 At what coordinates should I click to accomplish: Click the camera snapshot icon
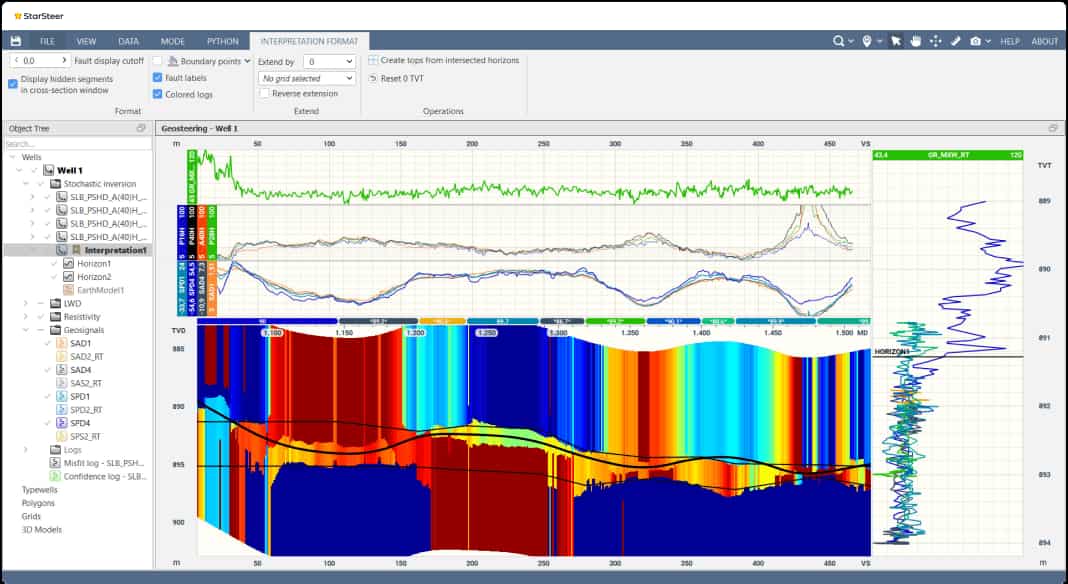pos(976,41)
